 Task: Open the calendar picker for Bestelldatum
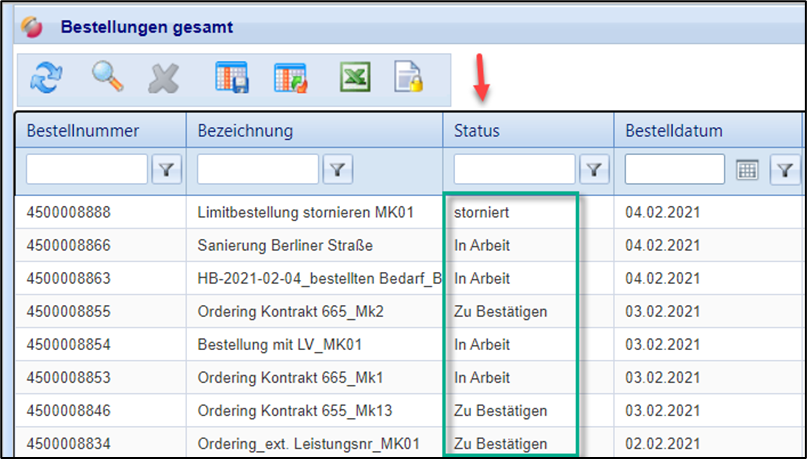(x=745, y=170)
